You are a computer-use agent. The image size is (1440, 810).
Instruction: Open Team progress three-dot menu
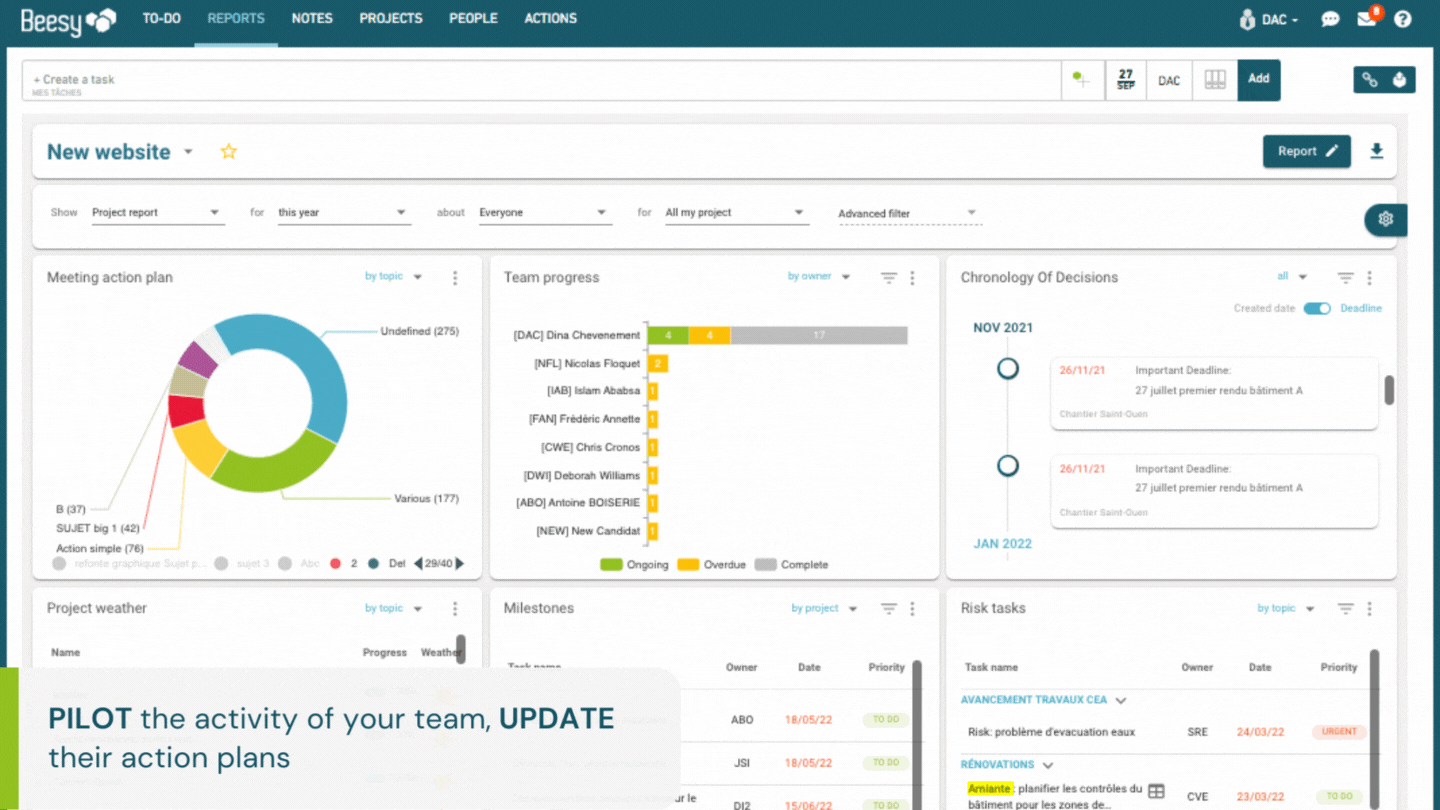click(x=912, y=278)
